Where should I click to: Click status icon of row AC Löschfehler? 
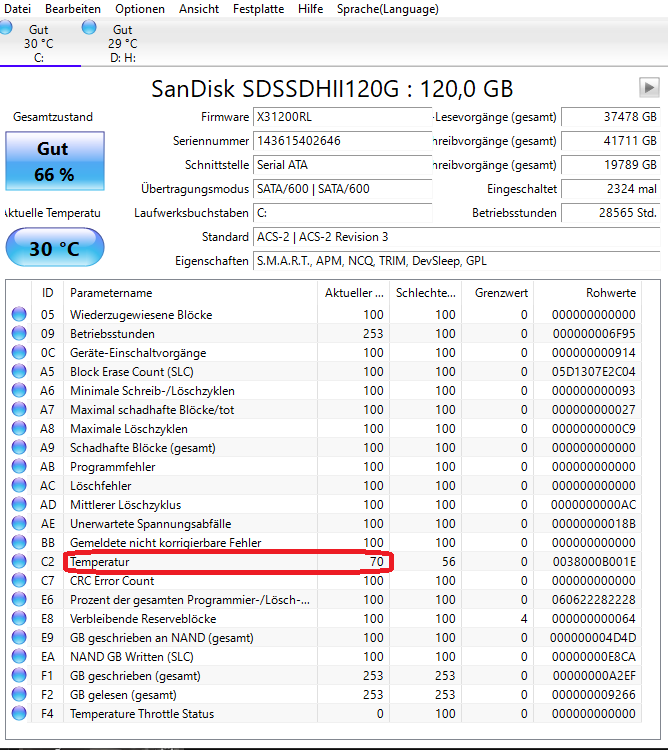coord(19,485)
